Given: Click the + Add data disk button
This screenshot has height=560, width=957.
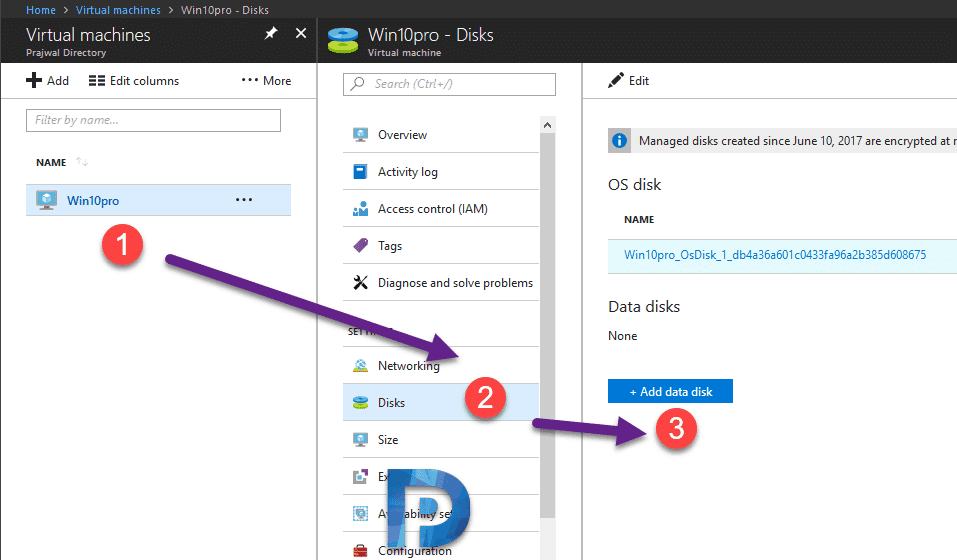Looking at the screenshot, I should pyautogui.click(x=670, y=391).
